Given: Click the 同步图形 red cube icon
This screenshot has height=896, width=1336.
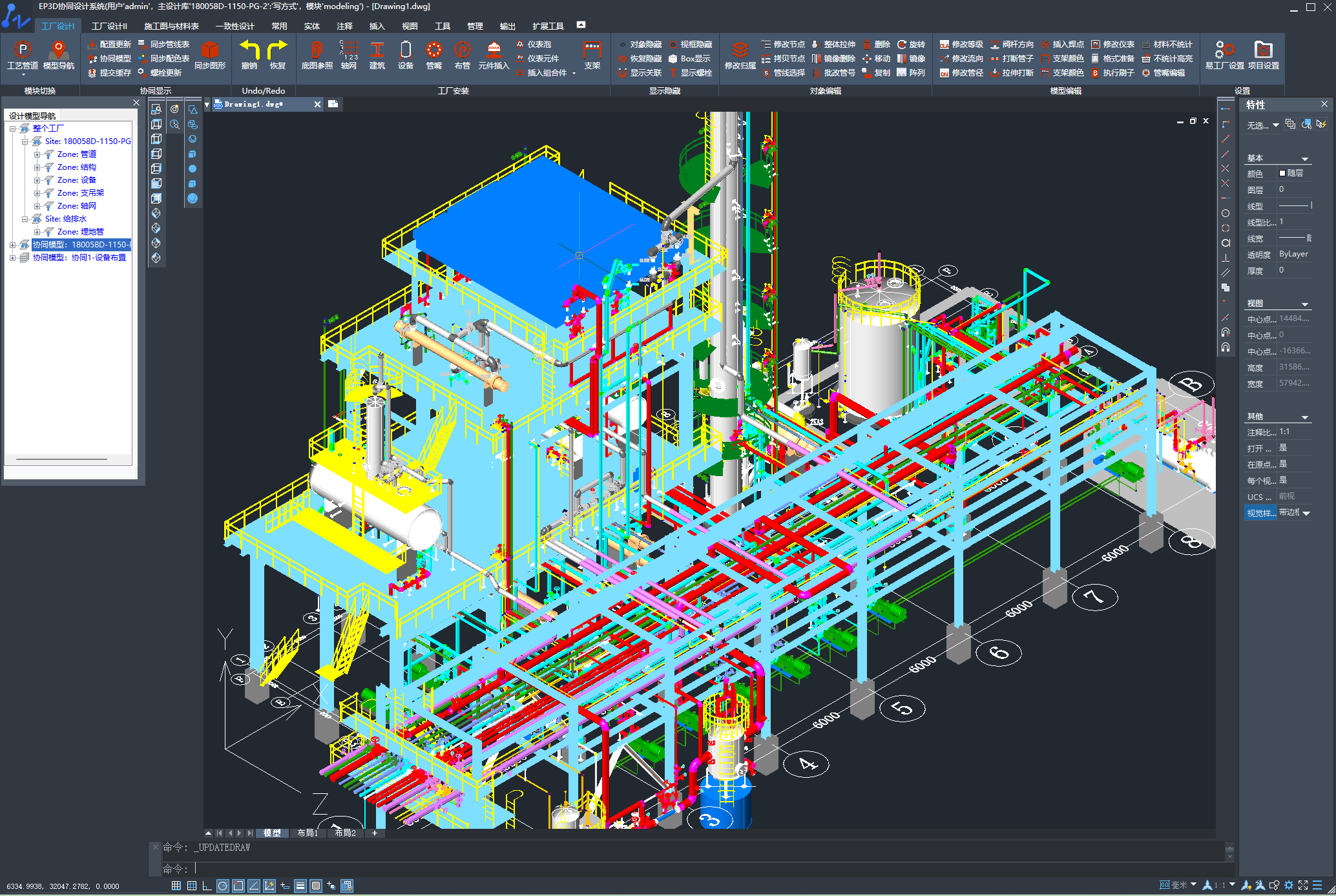Looking at the screenshot, I should (x=210, y=50).
